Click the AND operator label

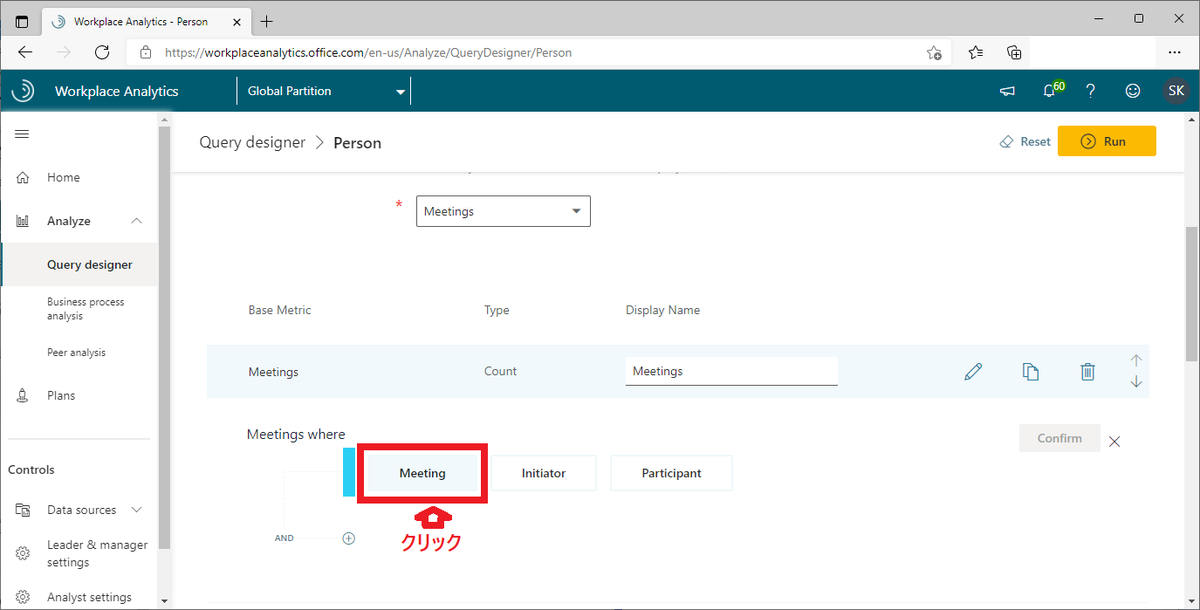(284, 538)
